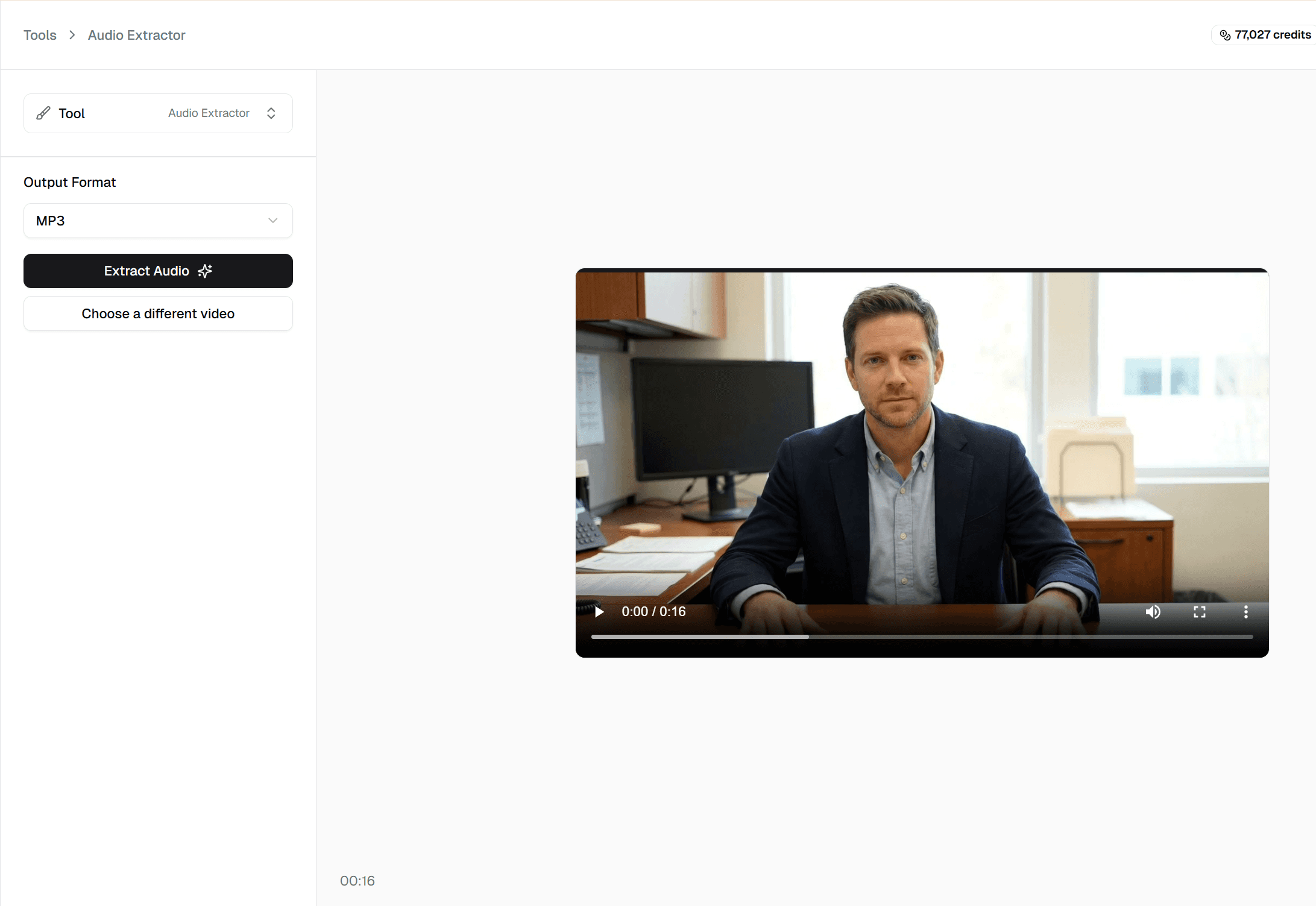The height and width of the screenshot is (906, 1316).
Task: Open video player more options menu
Action: click(x=1245, y=612)
